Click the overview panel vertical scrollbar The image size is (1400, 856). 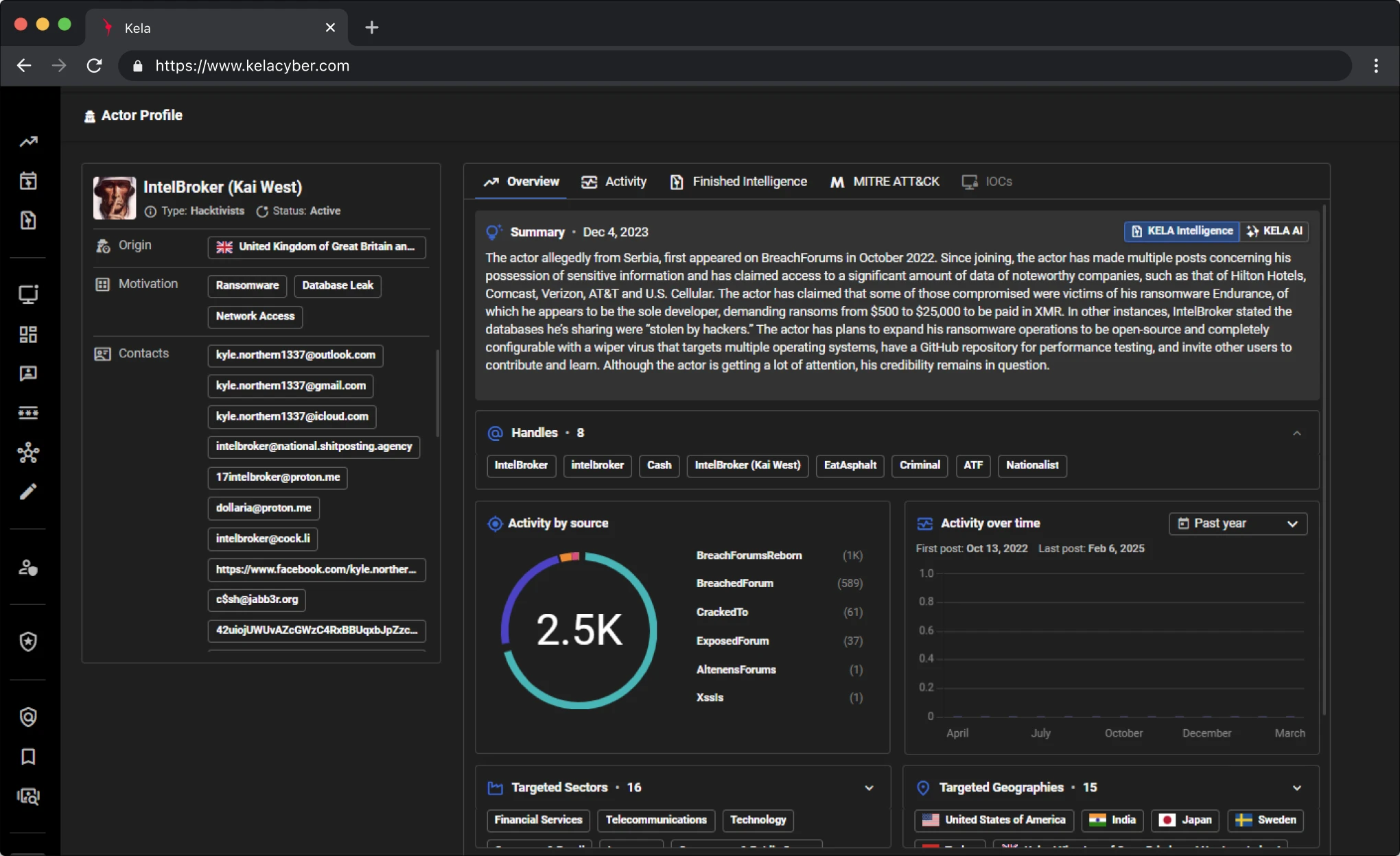1324,460
